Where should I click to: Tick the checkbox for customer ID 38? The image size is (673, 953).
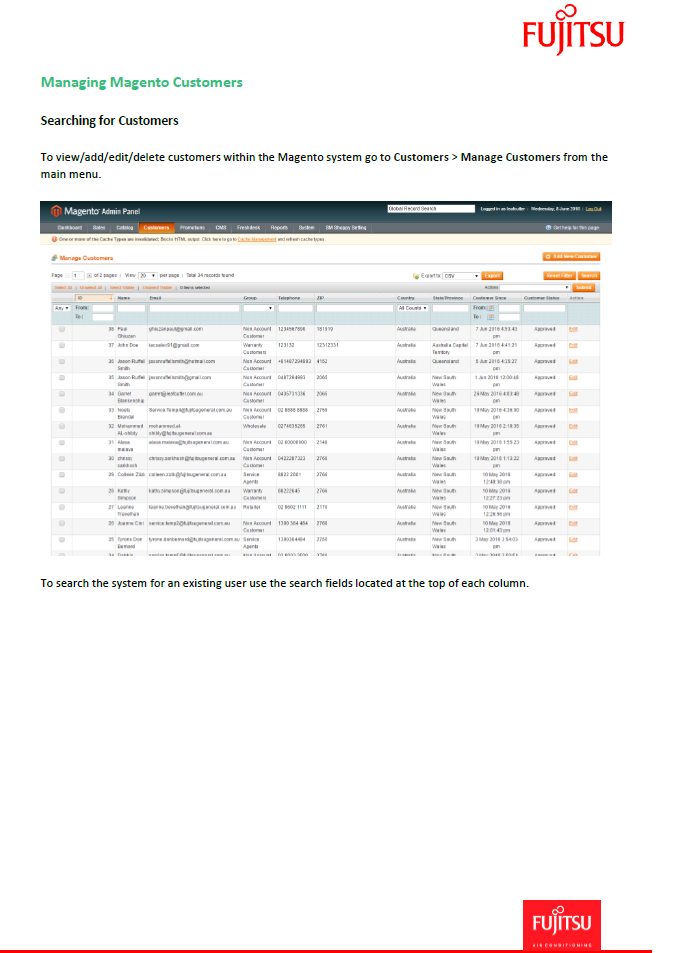[x=62, y=329]
